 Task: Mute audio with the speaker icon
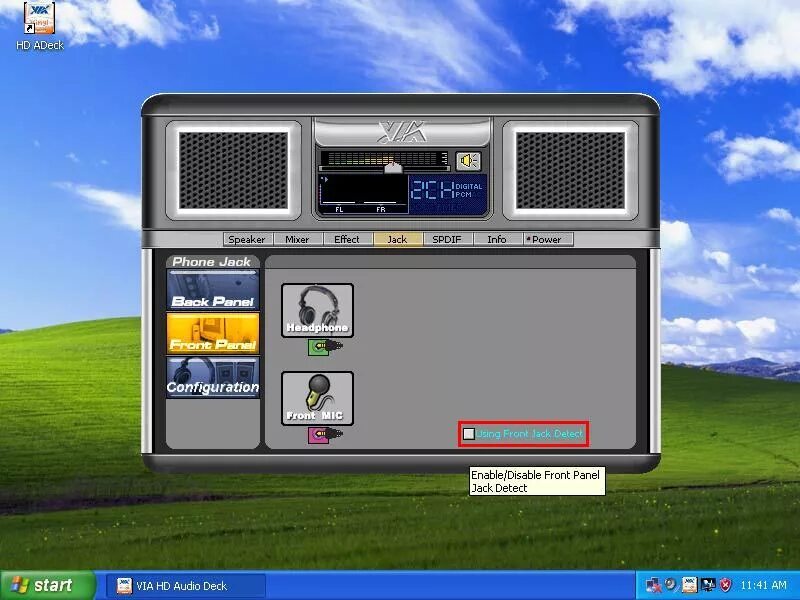coord(468,161)
